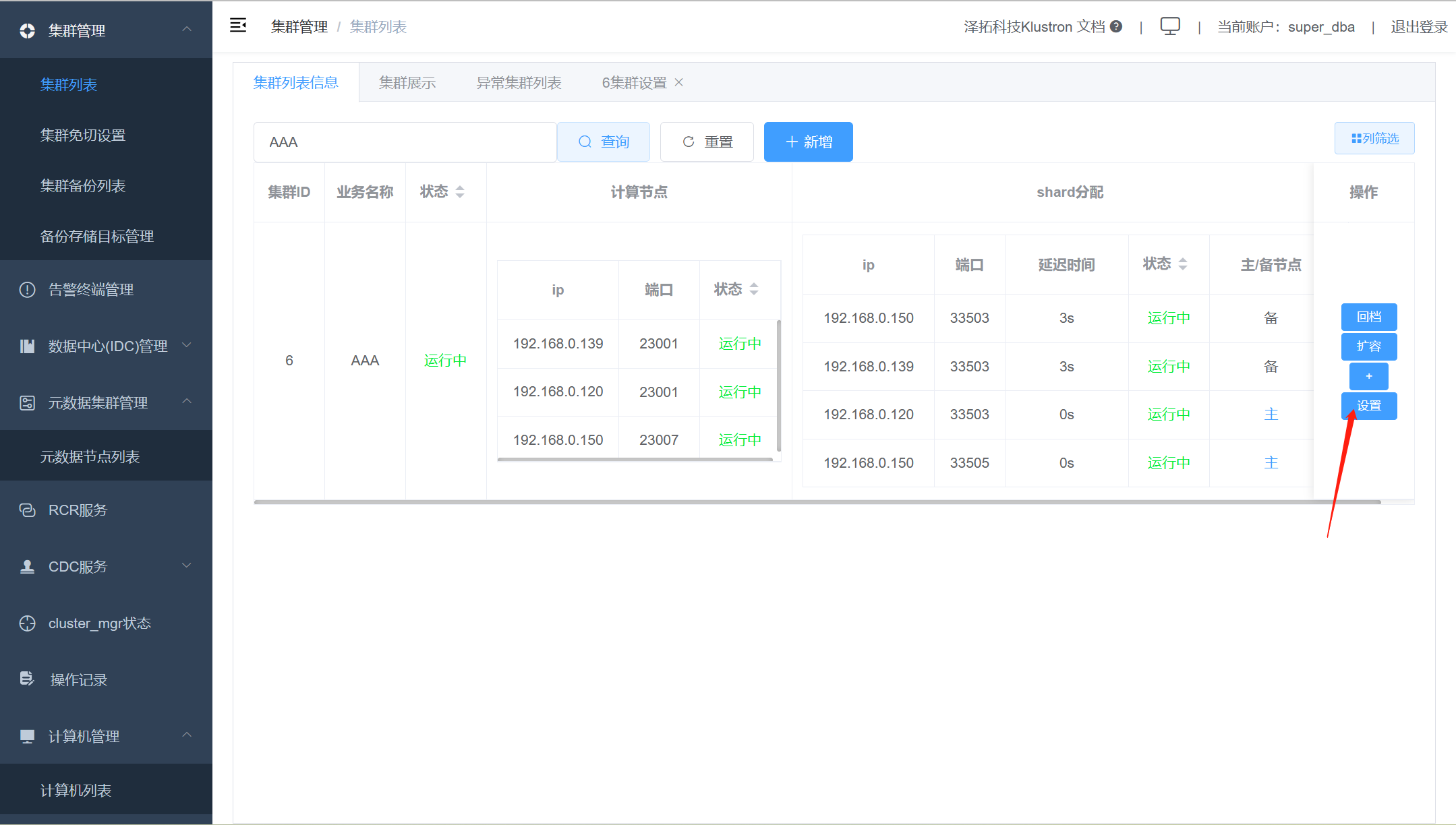Click the cluster_mgr状态 icon
This screenshot has width=1456, height=825.
(x=27, y=623)
